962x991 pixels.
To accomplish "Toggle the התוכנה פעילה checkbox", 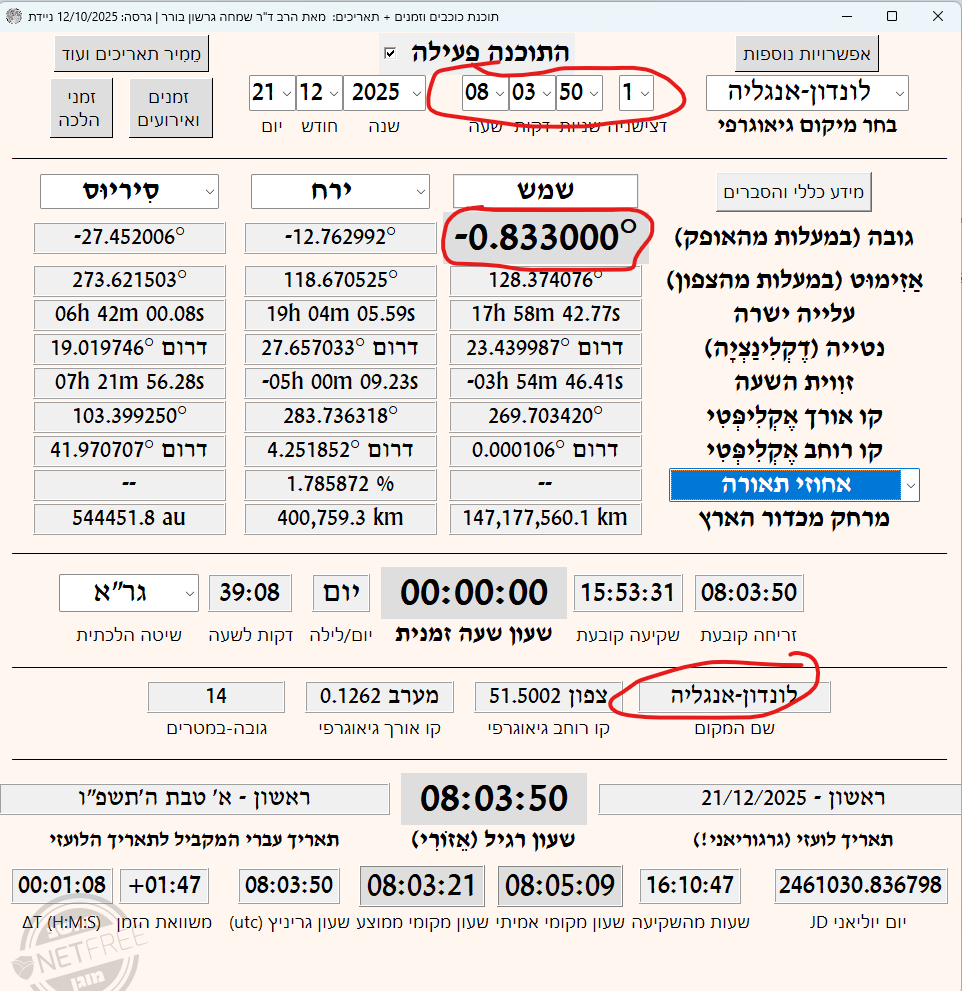I will 391,53.
